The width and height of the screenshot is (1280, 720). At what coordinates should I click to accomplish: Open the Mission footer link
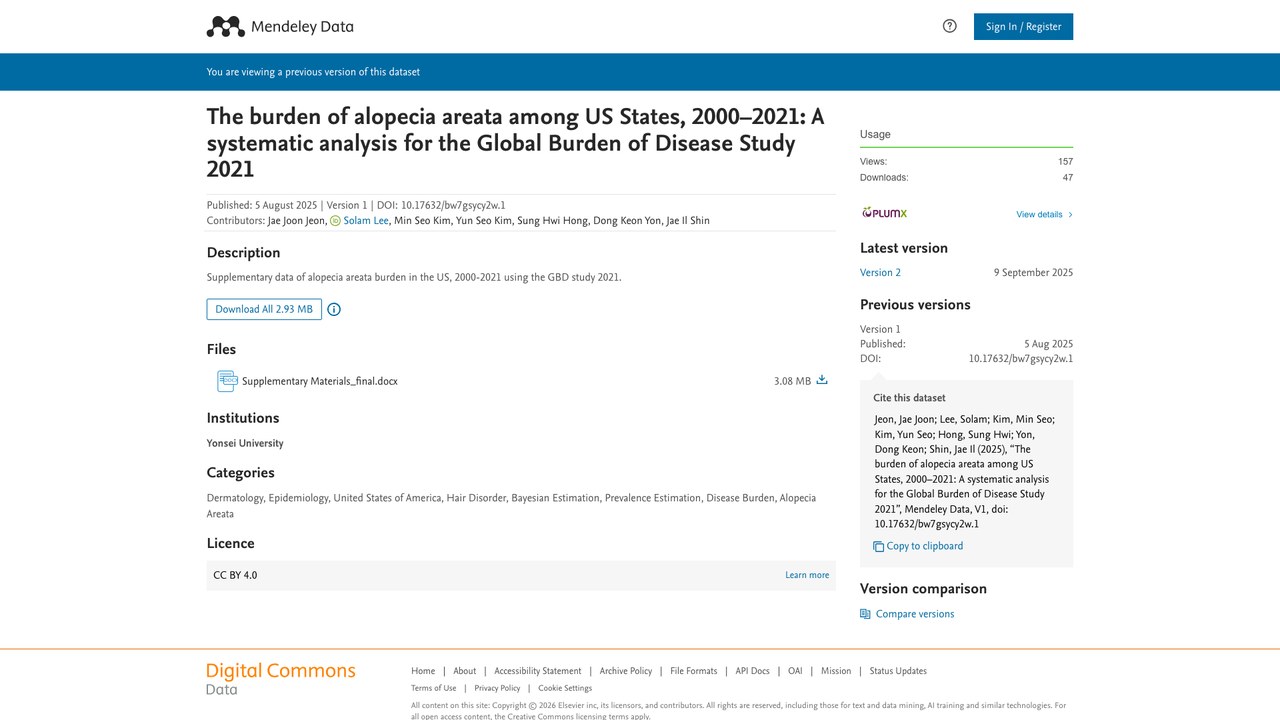(836, 671)
